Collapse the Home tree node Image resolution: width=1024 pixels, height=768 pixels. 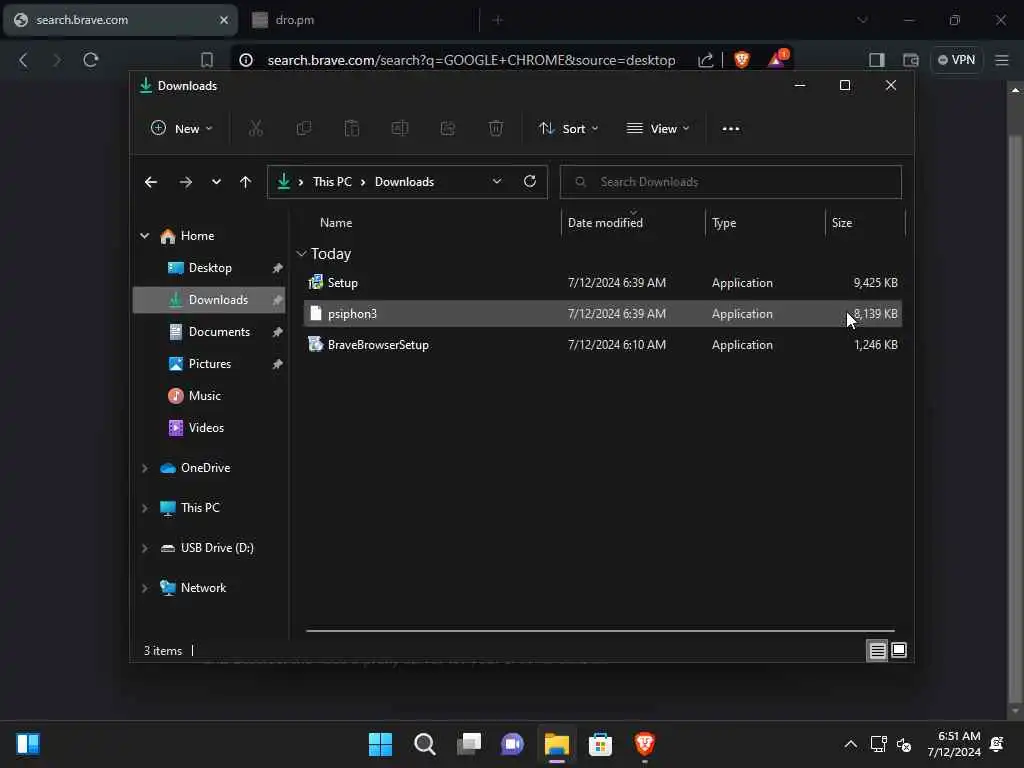(144, 236)
